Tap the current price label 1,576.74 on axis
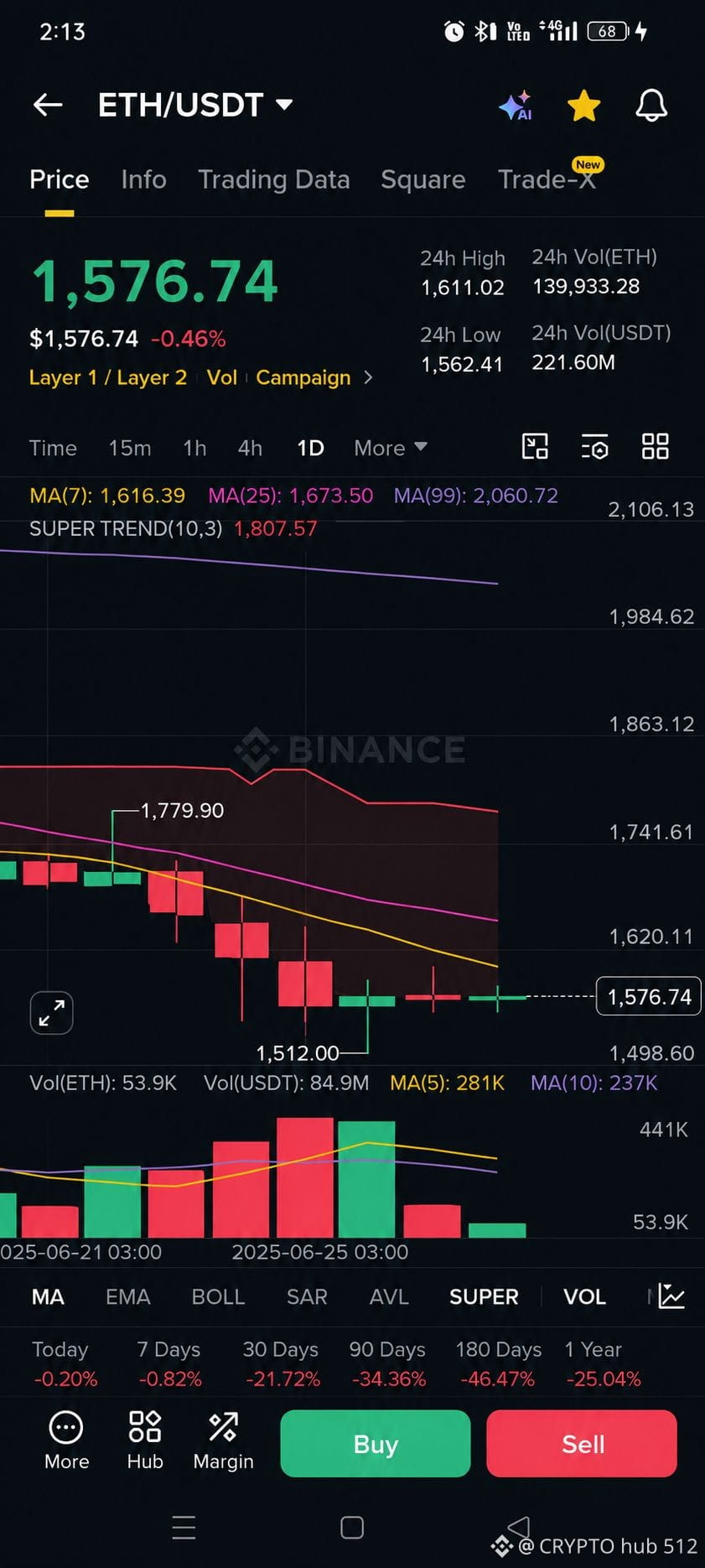The width and height of the screenshot is (705, 1568). pyautogui.click(x=649, y=996)
